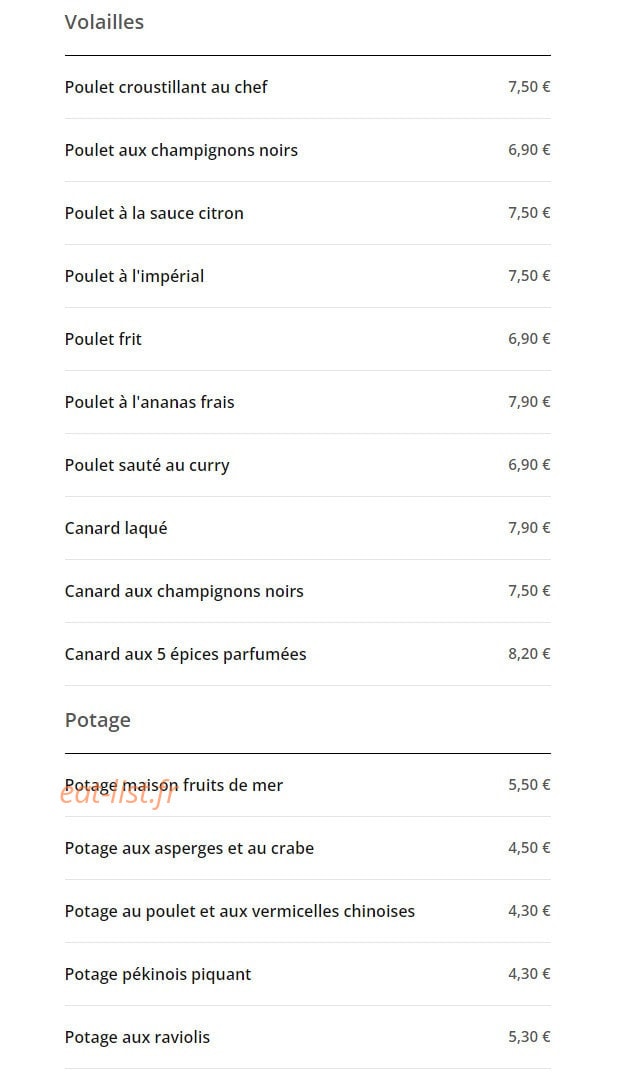
Task: Select Potage pékinois piquant
Action: 307,974
